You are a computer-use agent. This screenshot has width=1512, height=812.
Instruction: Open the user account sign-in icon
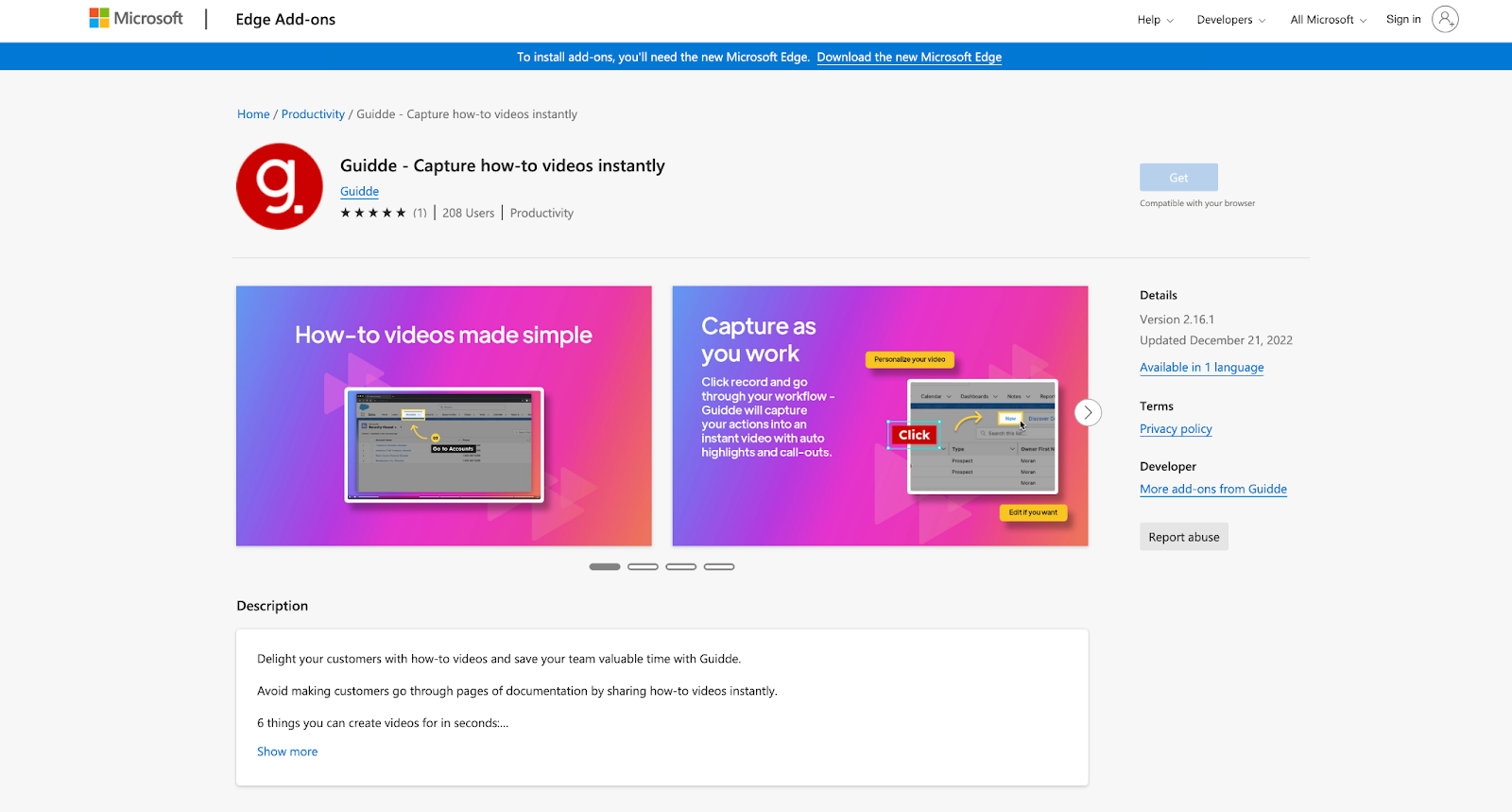(x=1445, y=19)
